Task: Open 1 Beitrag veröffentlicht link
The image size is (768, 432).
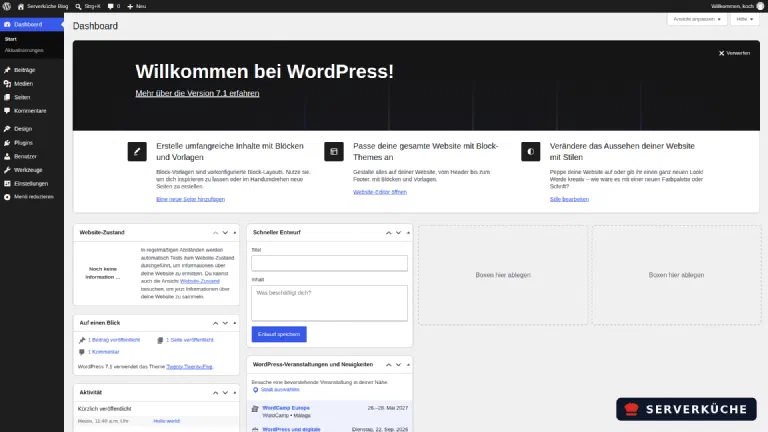Action: (114, 340)
